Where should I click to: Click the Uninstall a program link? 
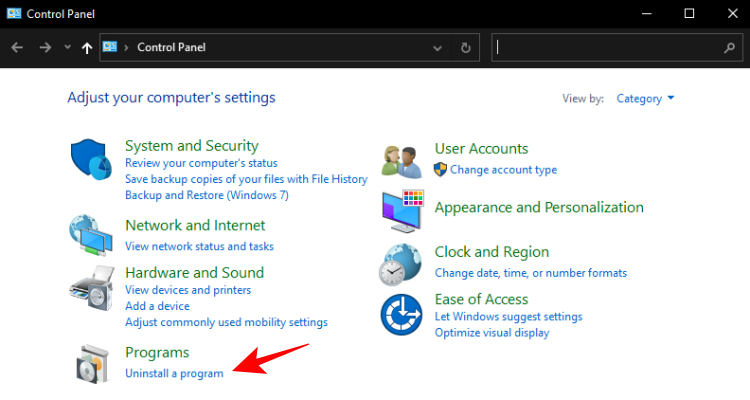click(174, 373)
